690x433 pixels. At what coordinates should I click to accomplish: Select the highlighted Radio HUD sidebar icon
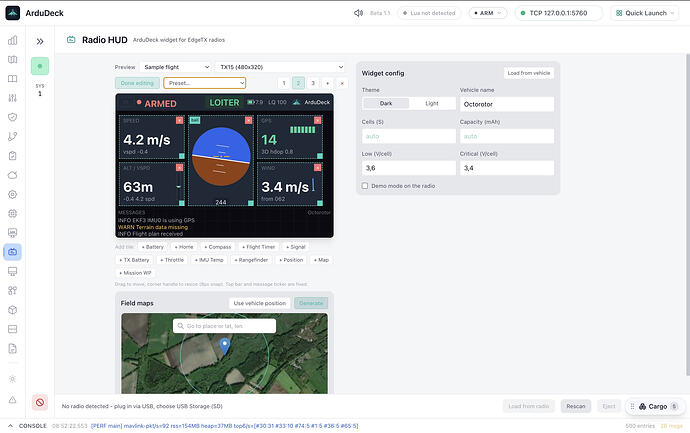(13, 252)
